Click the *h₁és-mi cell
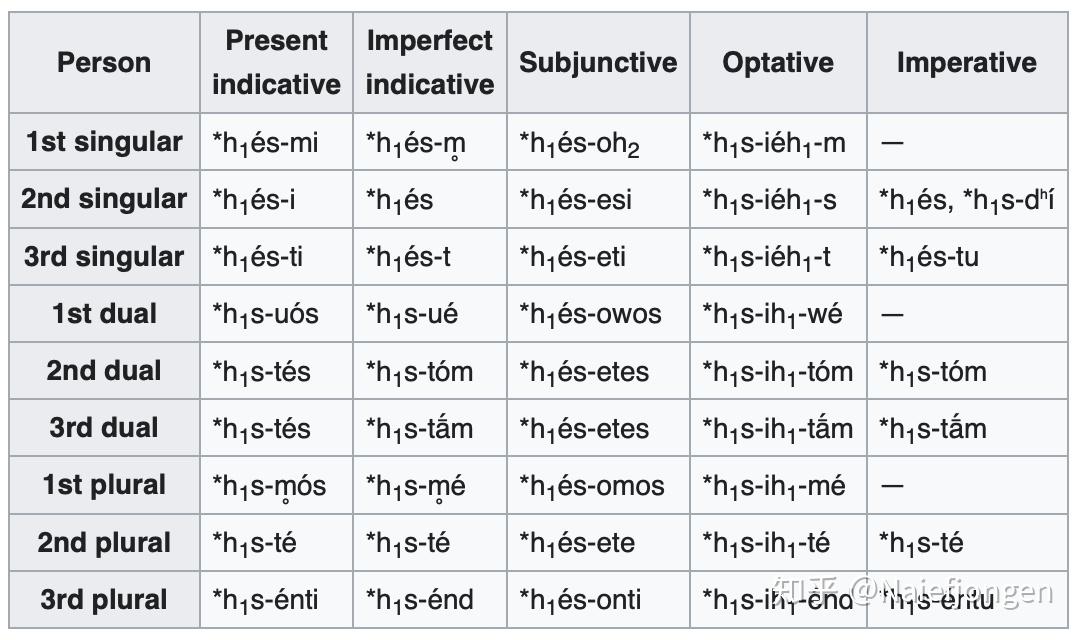This screenshot has height=640, width=1082. (x=265, y=143)
